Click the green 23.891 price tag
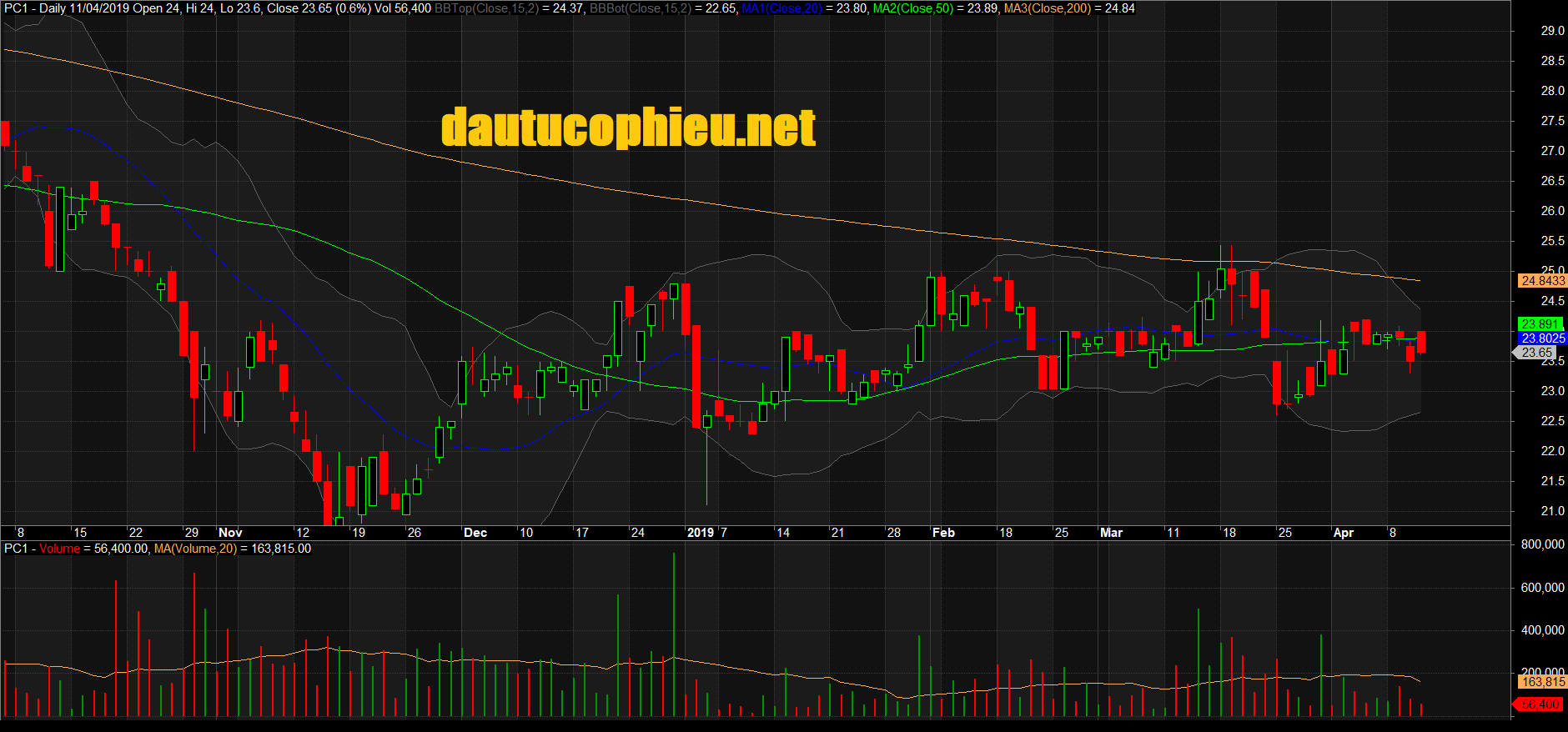The height and width of the screenshot is (732, 1568). pos(1540,324)
